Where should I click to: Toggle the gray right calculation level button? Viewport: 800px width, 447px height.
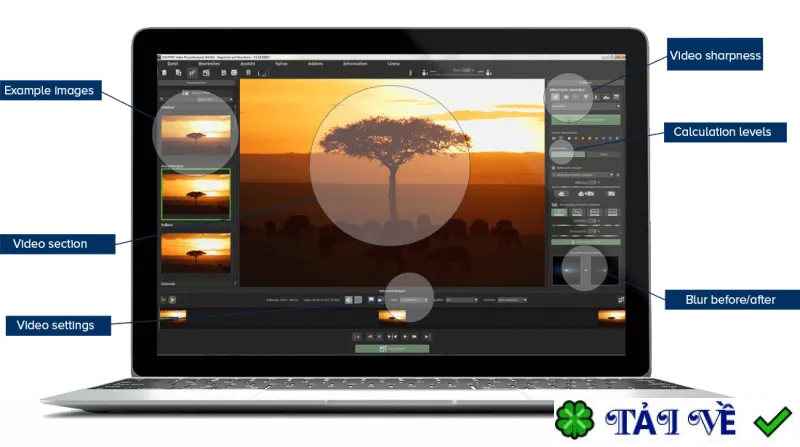[x=604, y=154]
